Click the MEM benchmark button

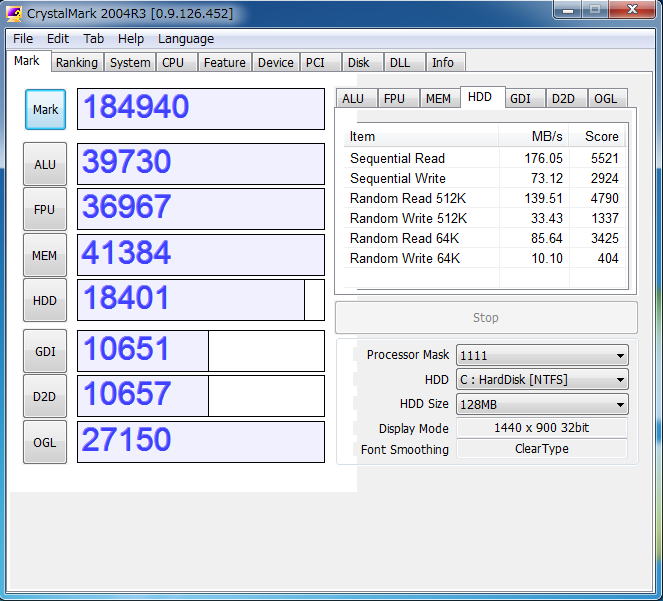(45, 255)
